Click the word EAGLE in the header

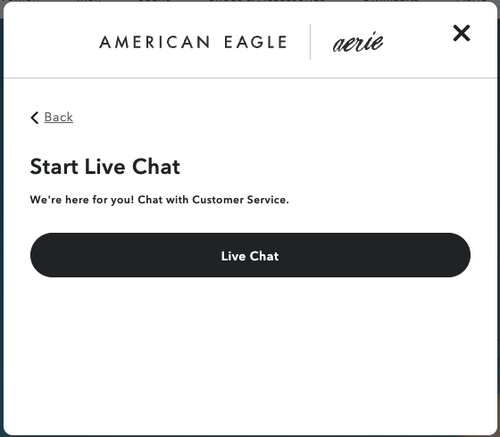[256, 42]
